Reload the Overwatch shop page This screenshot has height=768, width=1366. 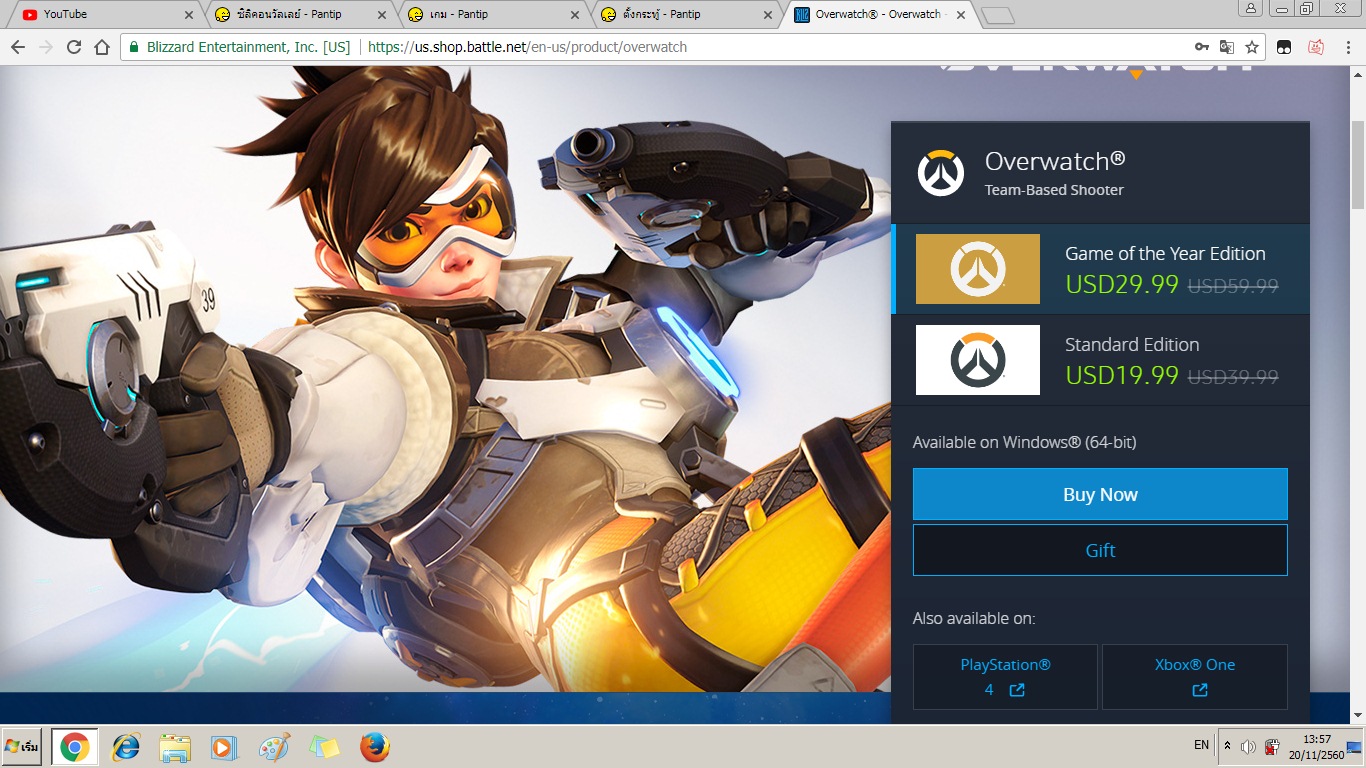tap(73, 47)
